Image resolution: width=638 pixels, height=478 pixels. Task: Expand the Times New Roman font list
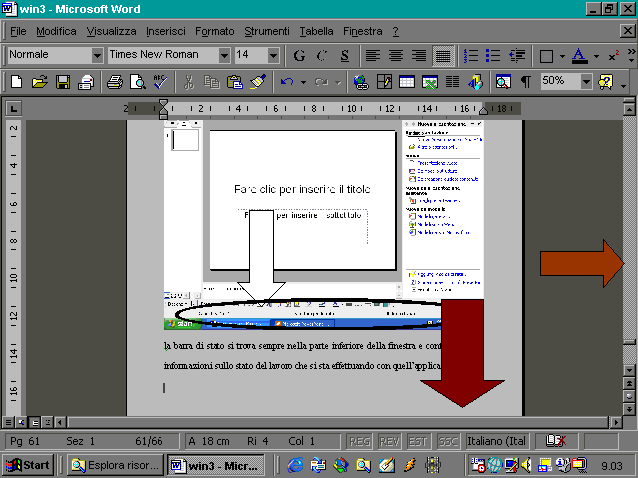click(224, 55)
